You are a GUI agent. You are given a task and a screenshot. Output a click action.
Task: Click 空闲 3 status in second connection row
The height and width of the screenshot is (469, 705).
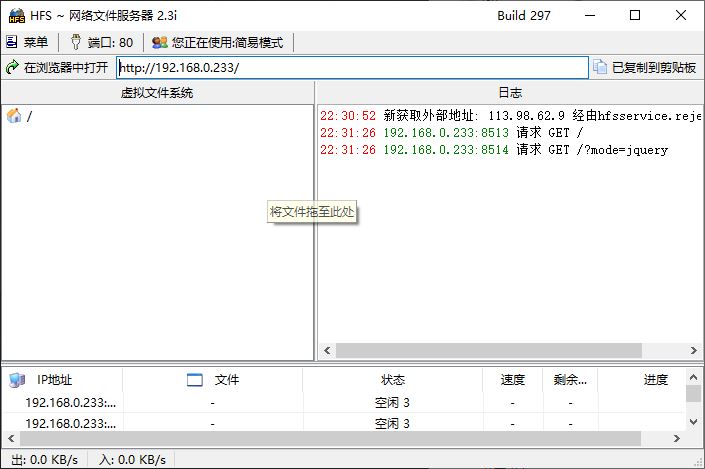point(392,423)
